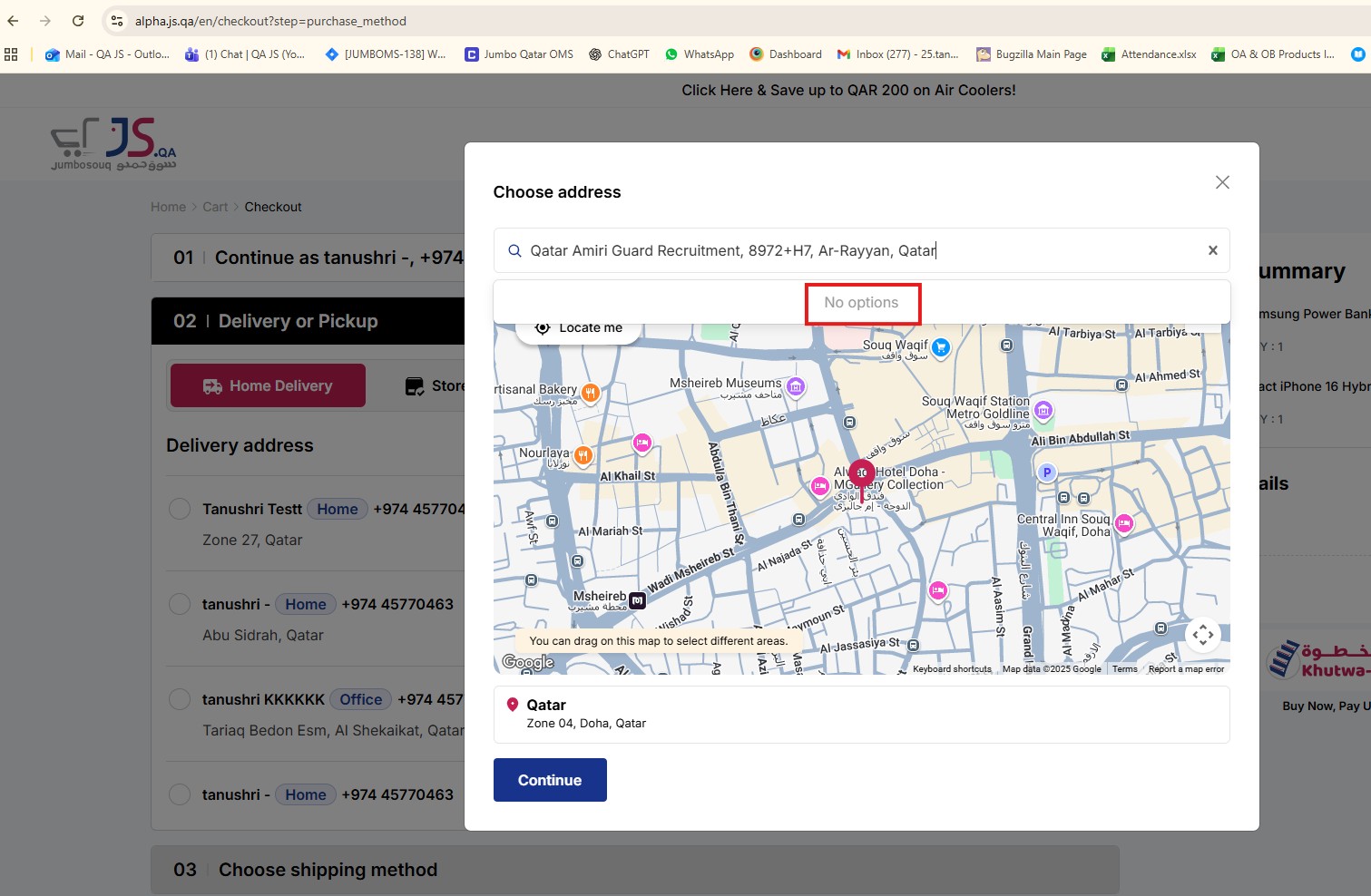Click the Locate me button
The height and width of the screenshot is (896, 1371).
point(579,328)
